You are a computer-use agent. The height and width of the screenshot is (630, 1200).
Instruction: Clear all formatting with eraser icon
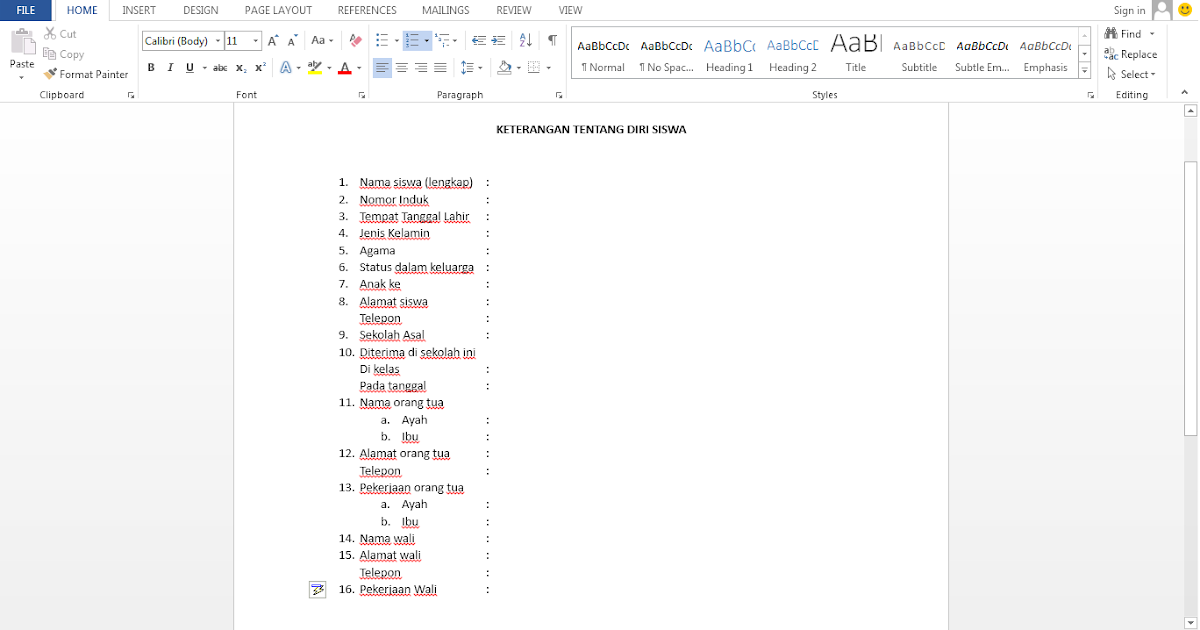pos(355,41)
